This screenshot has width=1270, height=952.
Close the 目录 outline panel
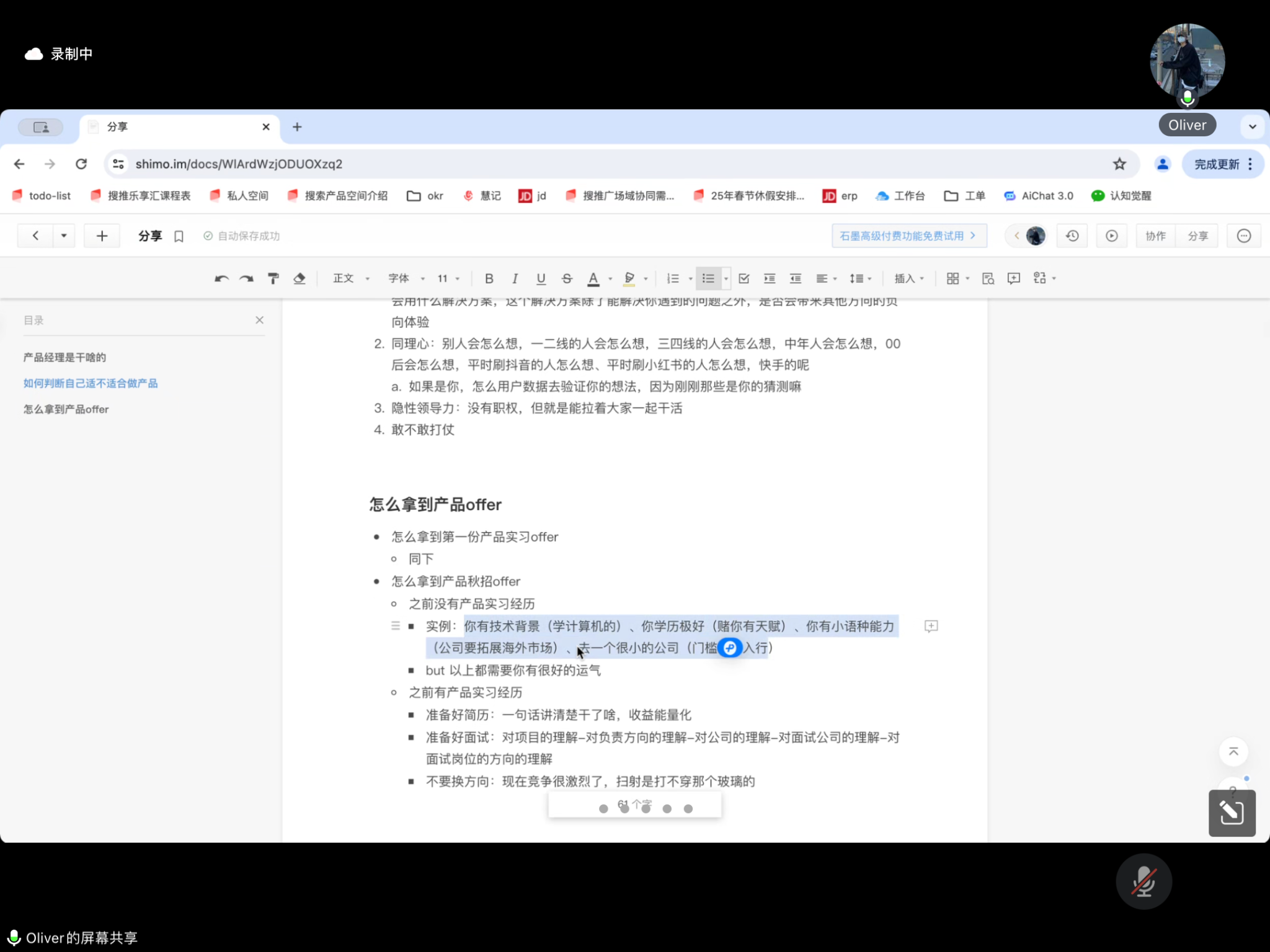tap(259, 320)
